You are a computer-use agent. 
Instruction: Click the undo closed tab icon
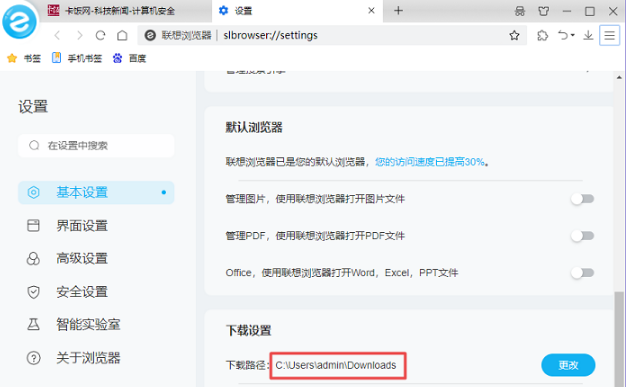coord(563,36)
